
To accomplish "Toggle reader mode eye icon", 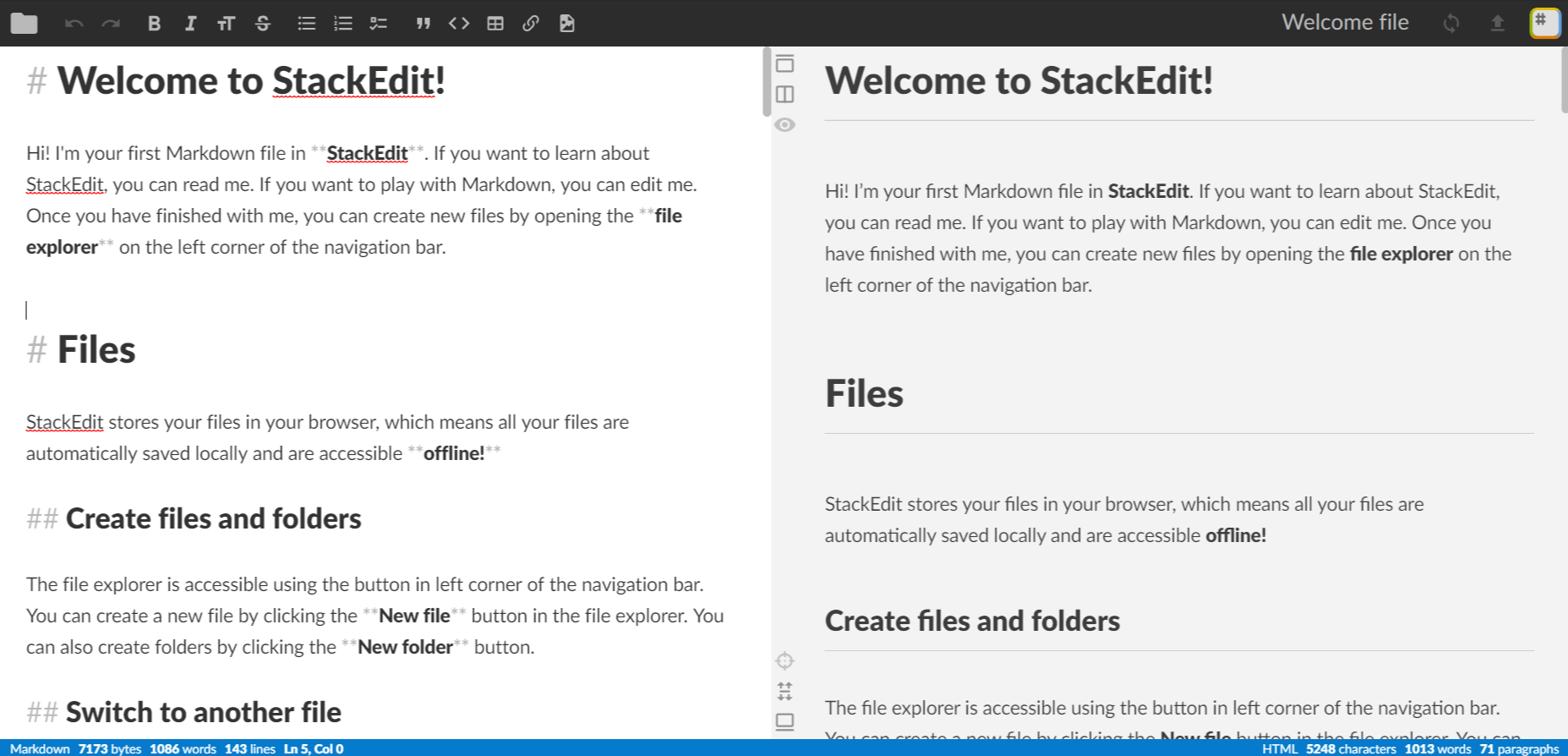I will coord(784,124).
